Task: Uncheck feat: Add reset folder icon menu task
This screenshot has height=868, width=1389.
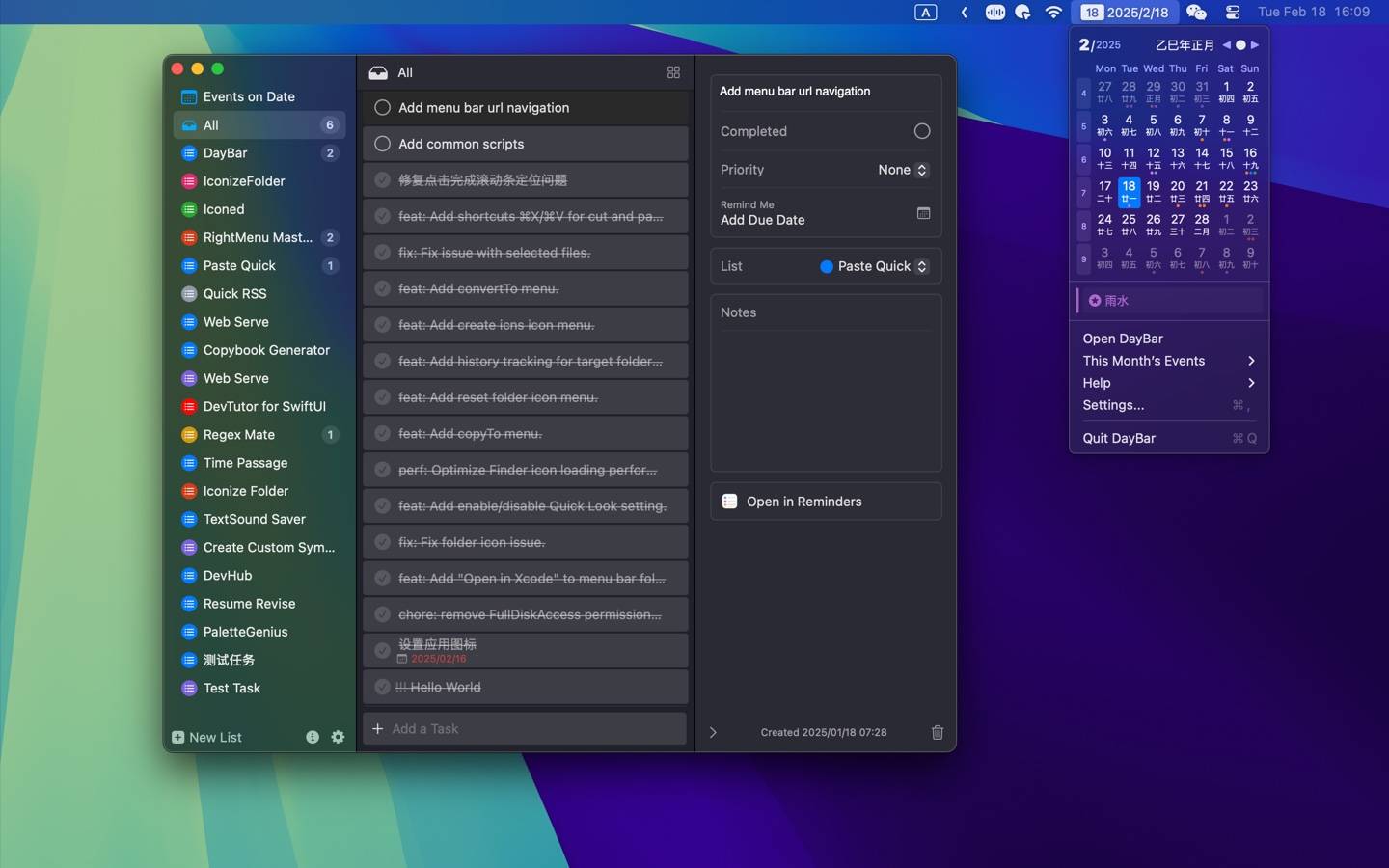Action: 382,397
